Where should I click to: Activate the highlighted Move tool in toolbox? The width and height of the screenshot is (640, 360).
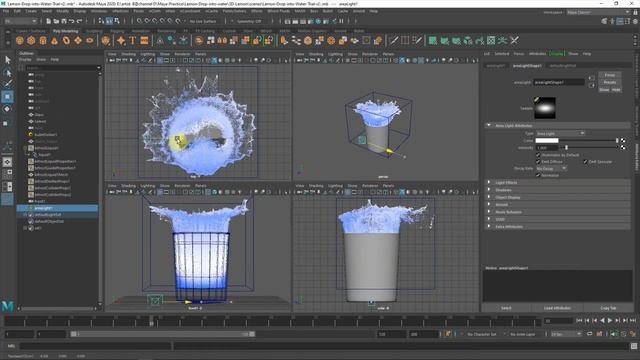[x=7, y=97]
